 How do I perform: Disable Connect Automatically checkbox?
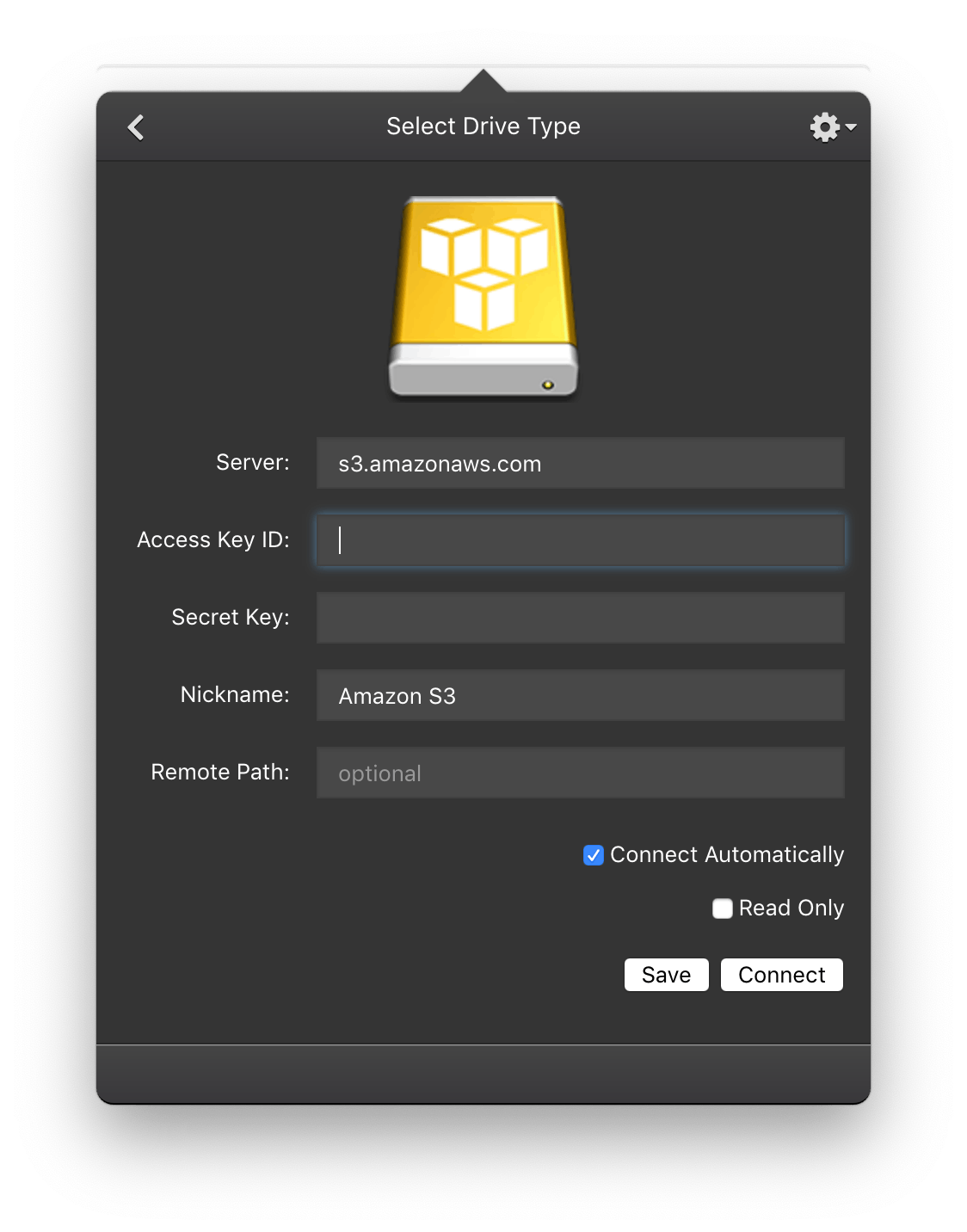coord(594,855)
